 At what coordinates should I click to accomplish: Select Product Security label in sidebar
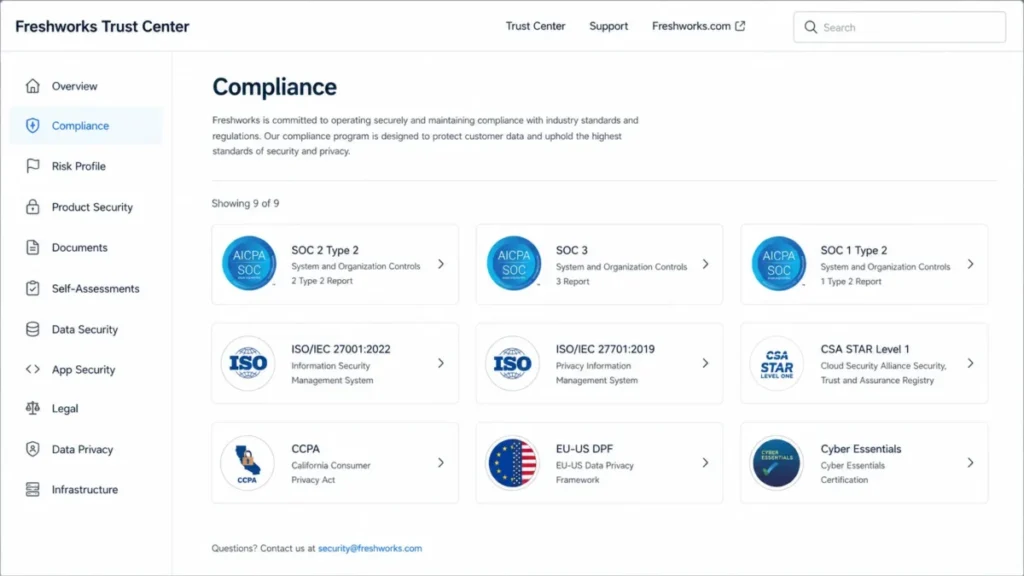(x=92, y=207)
